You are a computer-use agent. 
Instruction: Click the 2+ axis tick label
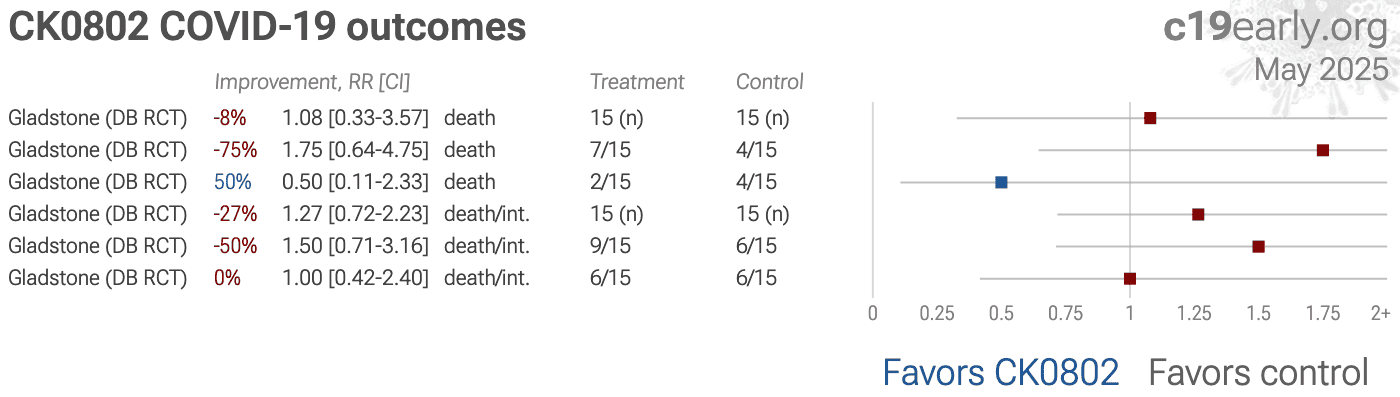tap(1380, 313)
